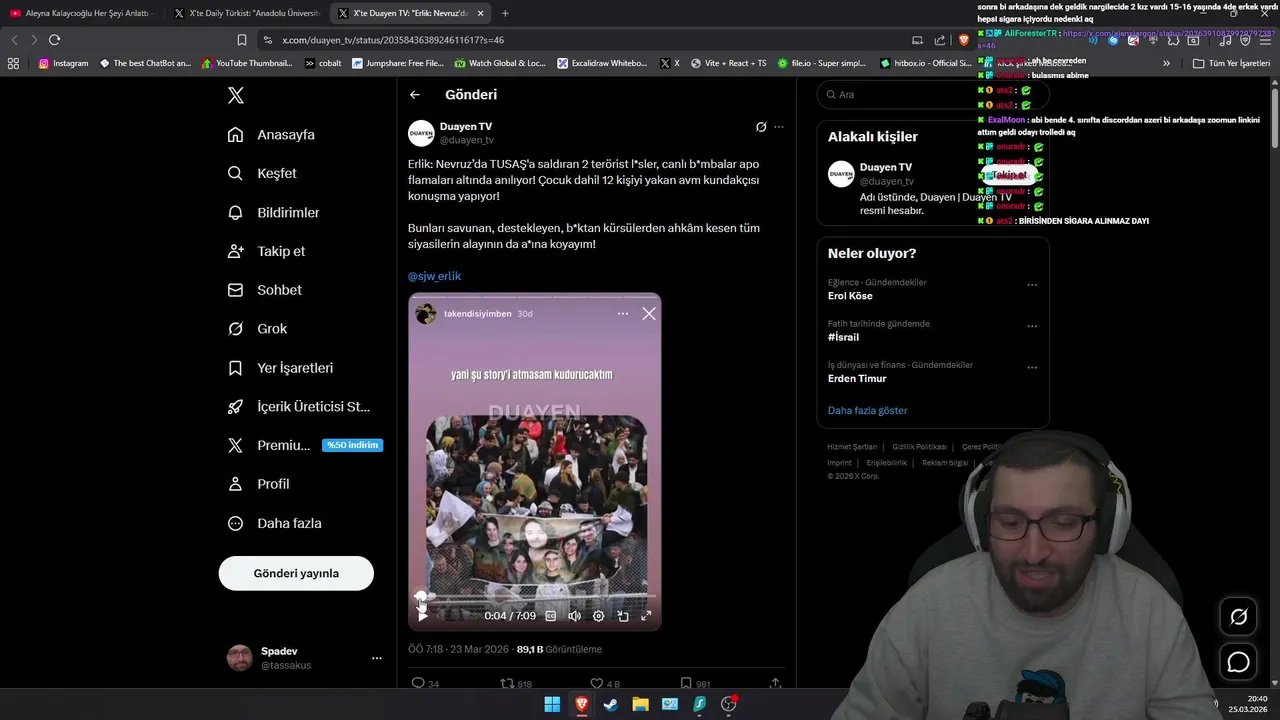Open the X logo home link
Viewport: 1280px width, 720px height.
(235, 96)
